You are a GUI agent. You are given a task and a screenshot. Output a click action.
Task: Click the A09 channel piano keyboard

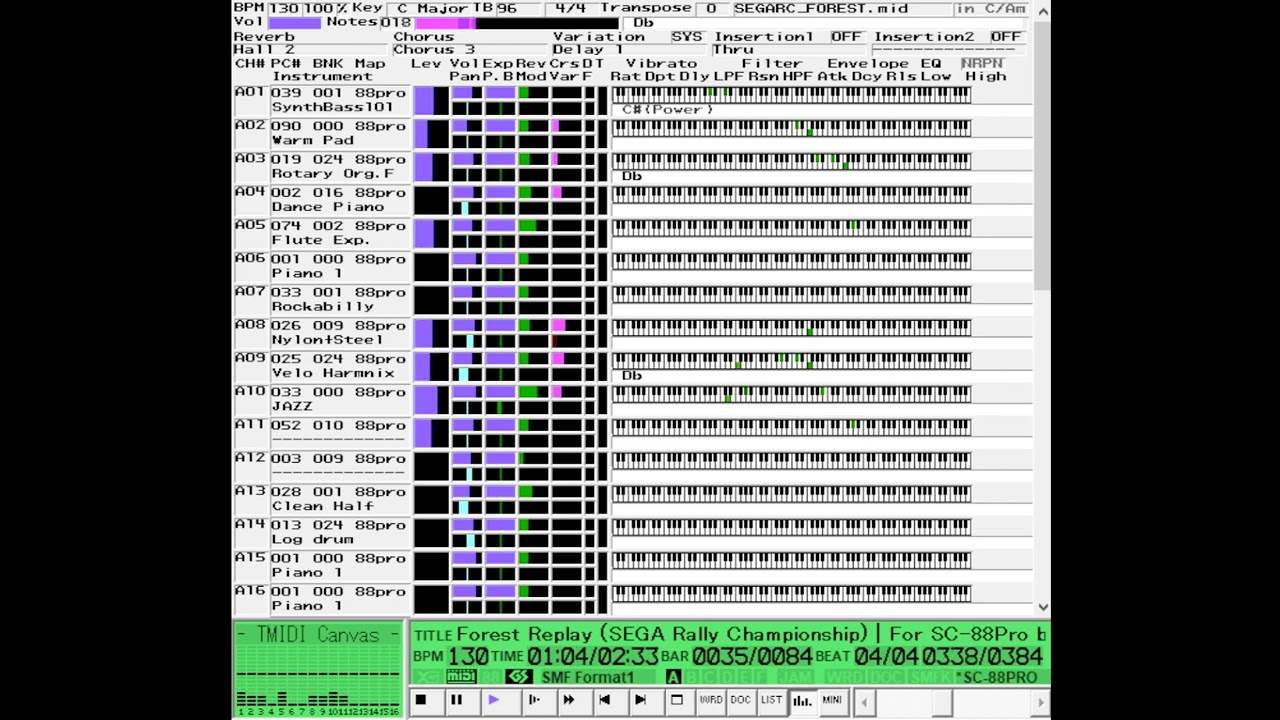(791, 360)
